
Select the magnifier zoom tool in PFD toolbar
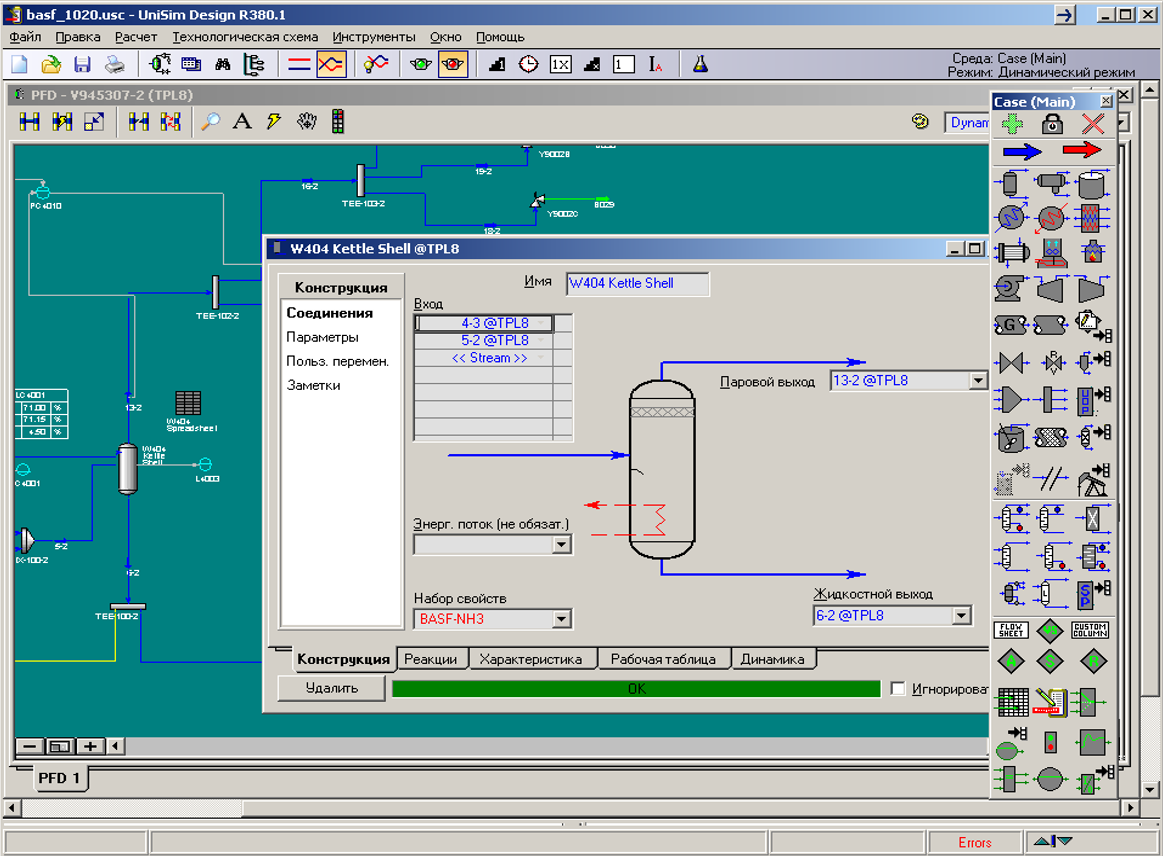click(x=211, y=122)
